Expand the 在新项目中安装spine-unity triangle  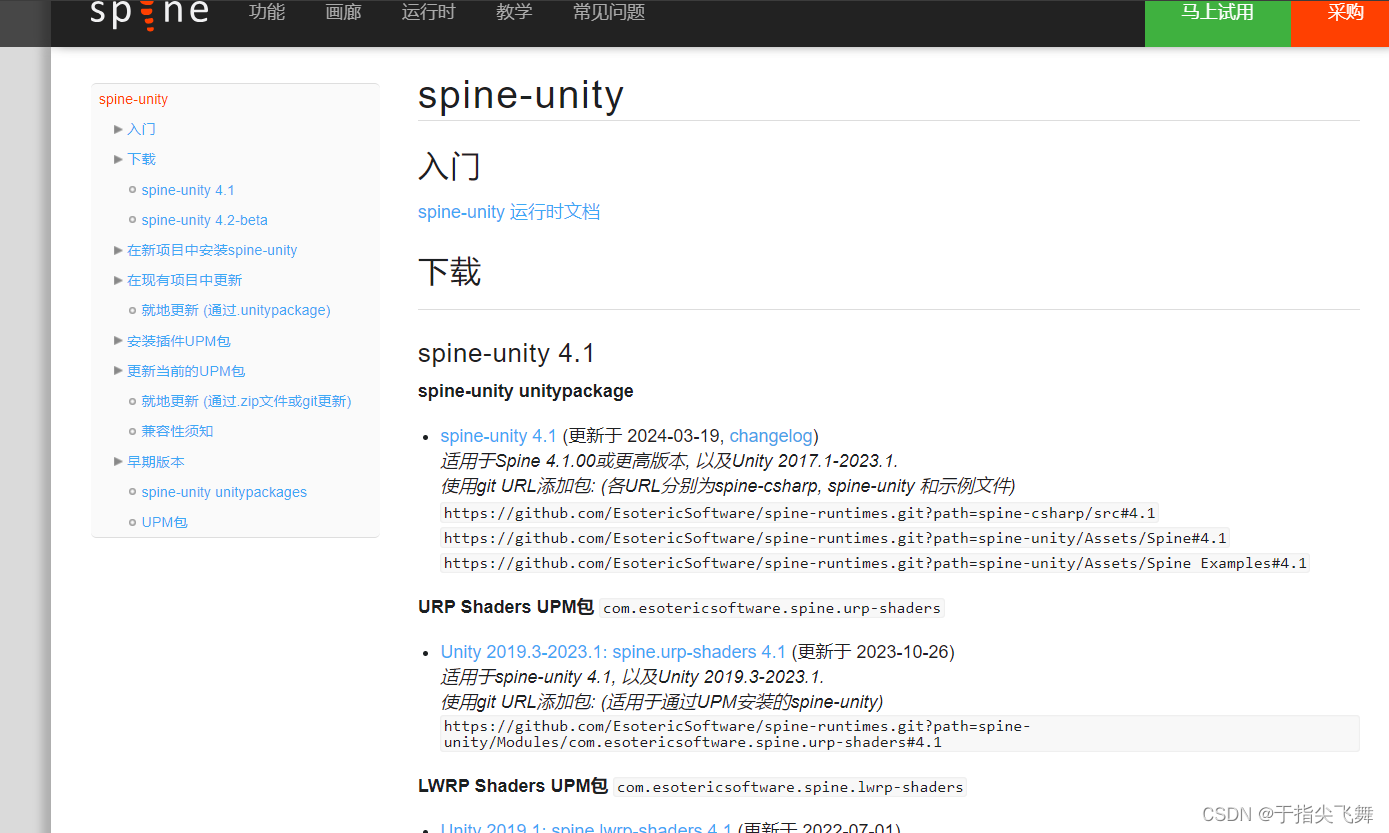point(118,250)
